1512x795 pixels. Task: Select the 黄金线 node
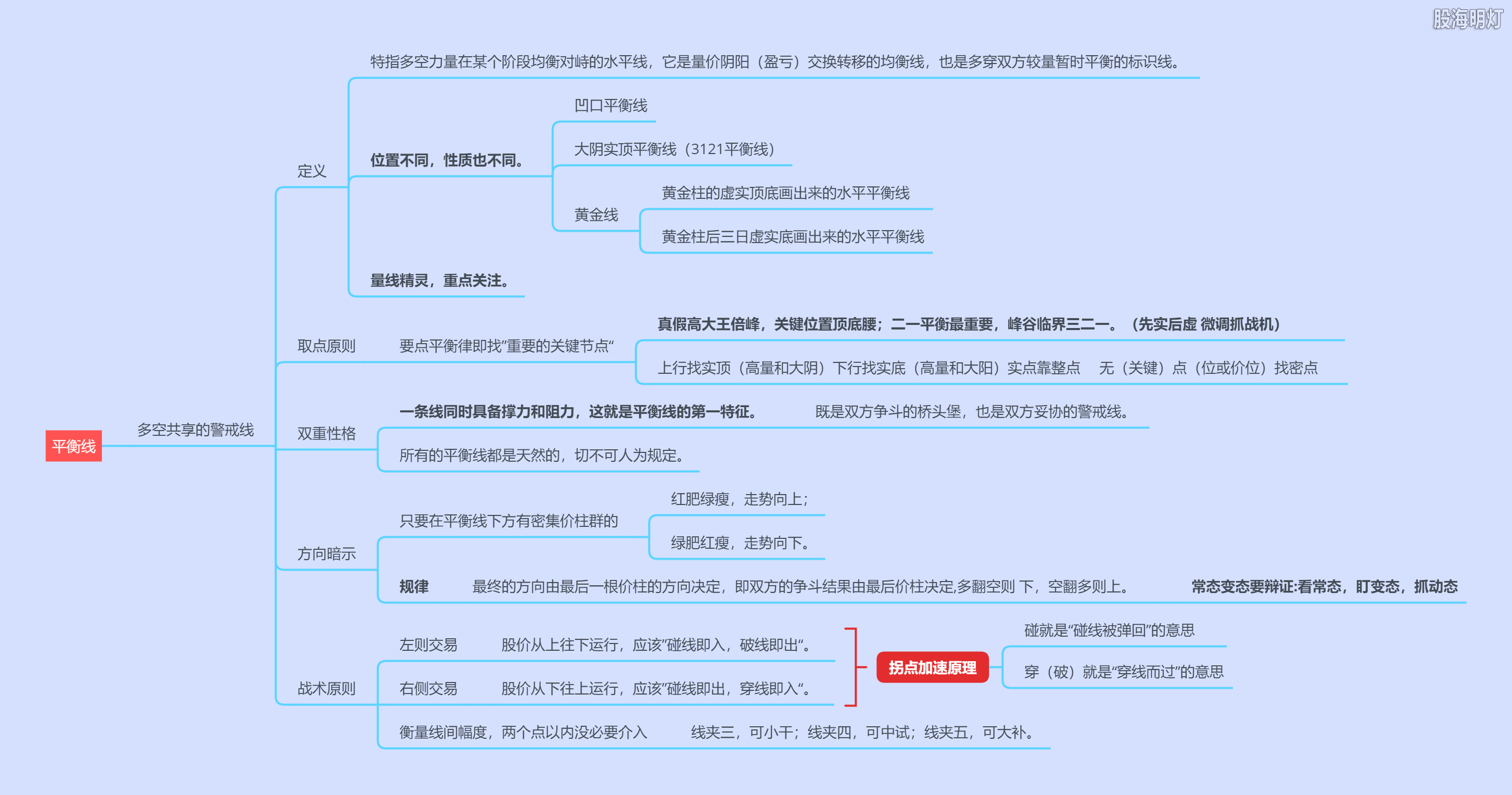596,215
